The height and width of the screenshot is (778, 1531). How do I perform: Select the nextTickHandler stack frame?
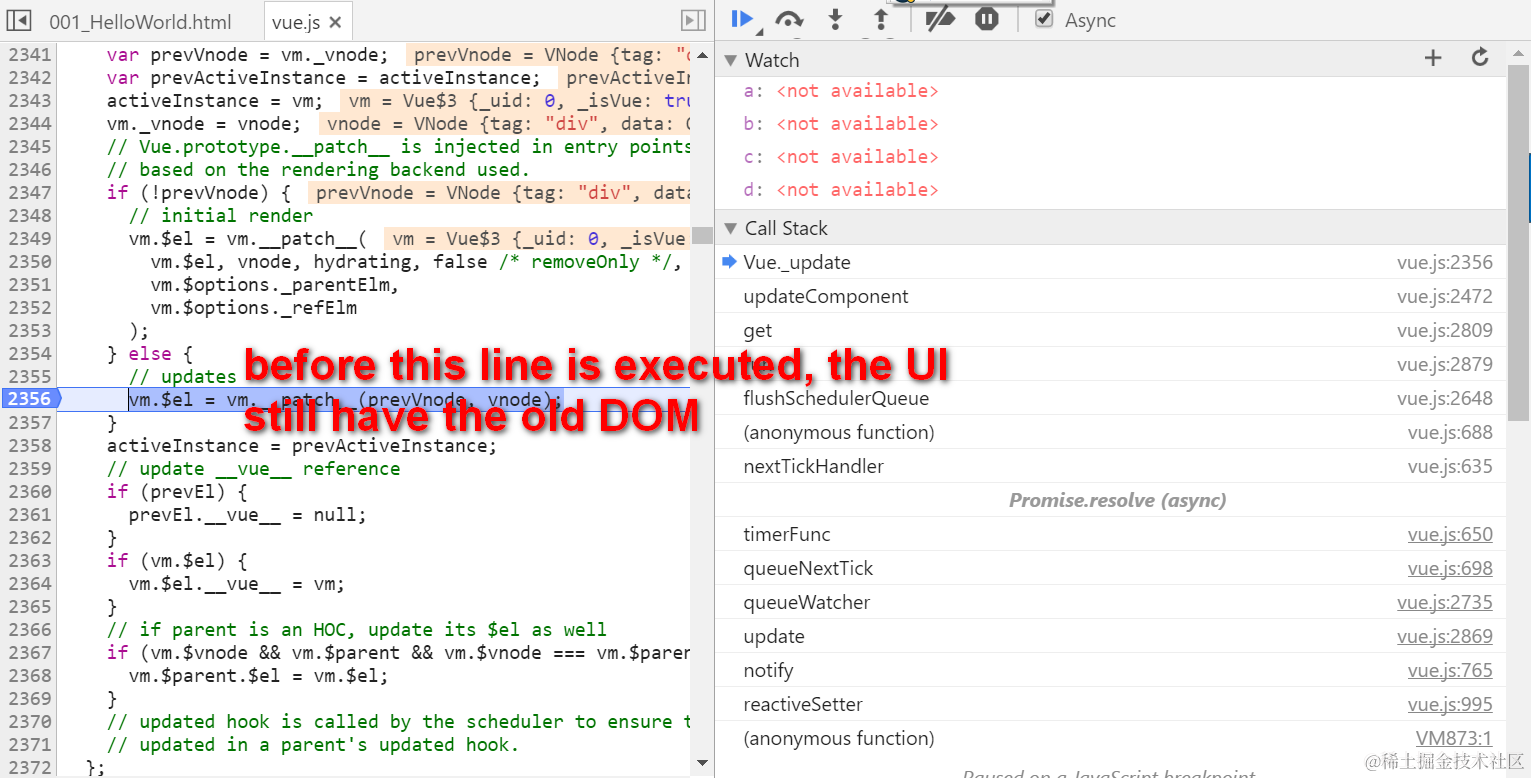(x=1110, y=466)
